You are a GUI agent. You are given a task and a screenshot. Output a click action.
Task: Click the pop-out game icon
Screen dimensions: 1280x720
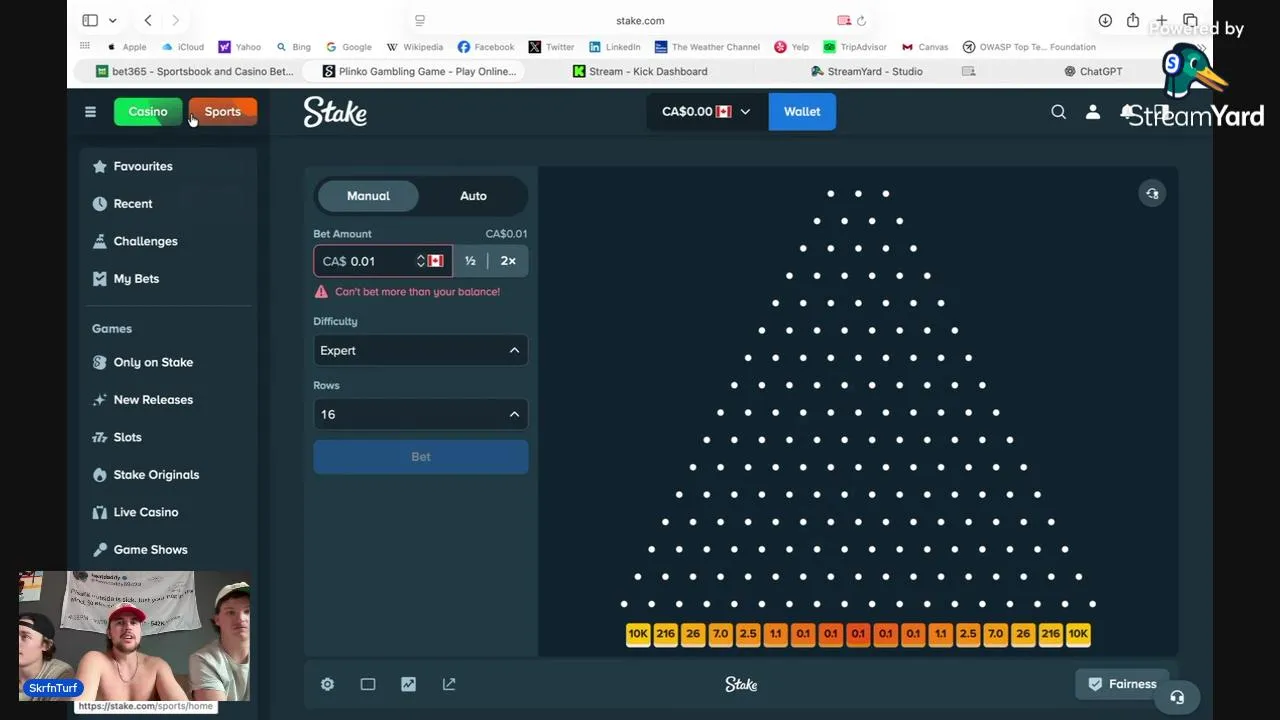pos(449,684)
